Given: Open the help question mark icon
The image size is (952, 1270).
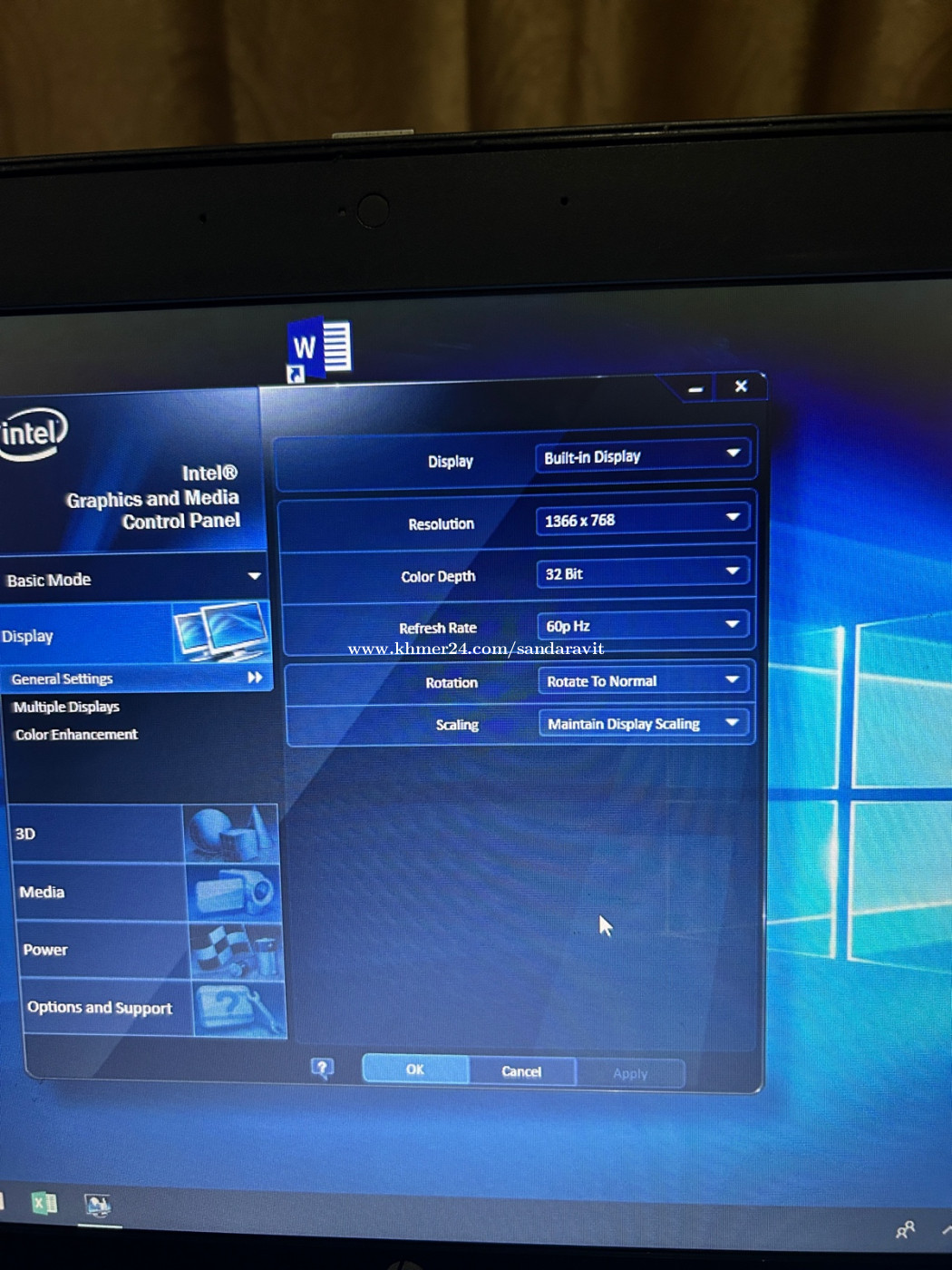Looking at the screenshot, I should click(322, 1069).
